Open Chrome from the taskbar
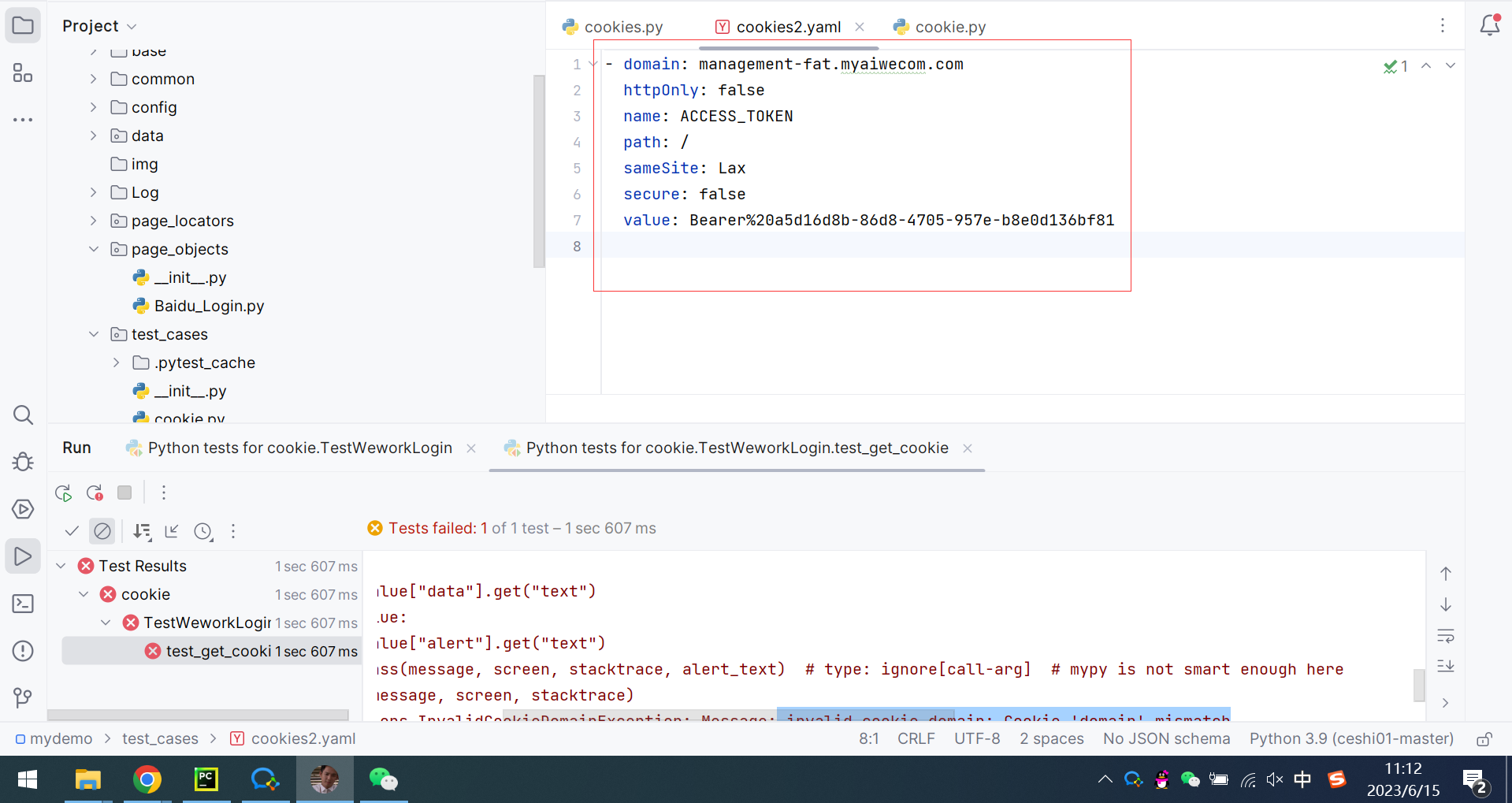 pos(147,779)
